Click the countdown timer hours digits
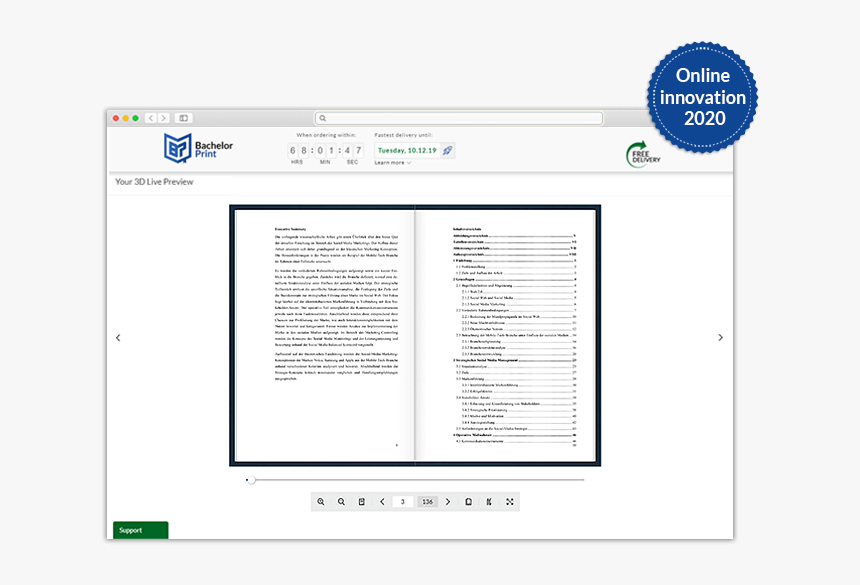860x585 pixels. [x=298, y=150]
